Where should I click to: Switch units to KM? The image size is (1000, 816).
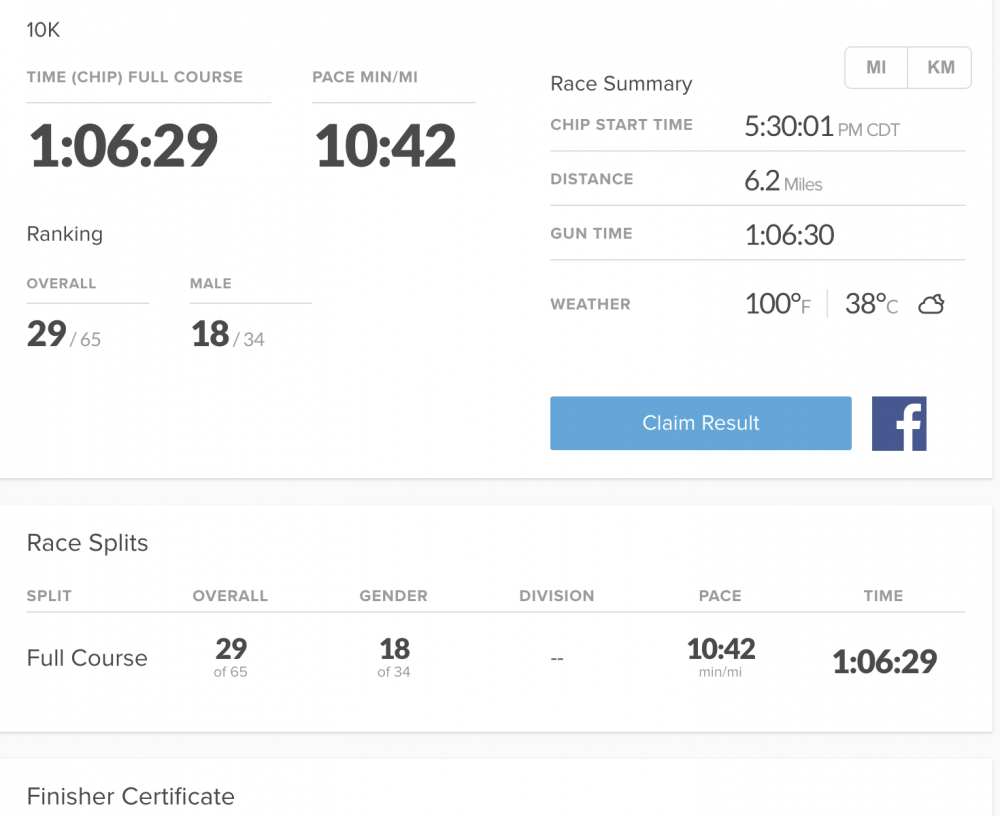pyautogui.click(x=940, y=68)
